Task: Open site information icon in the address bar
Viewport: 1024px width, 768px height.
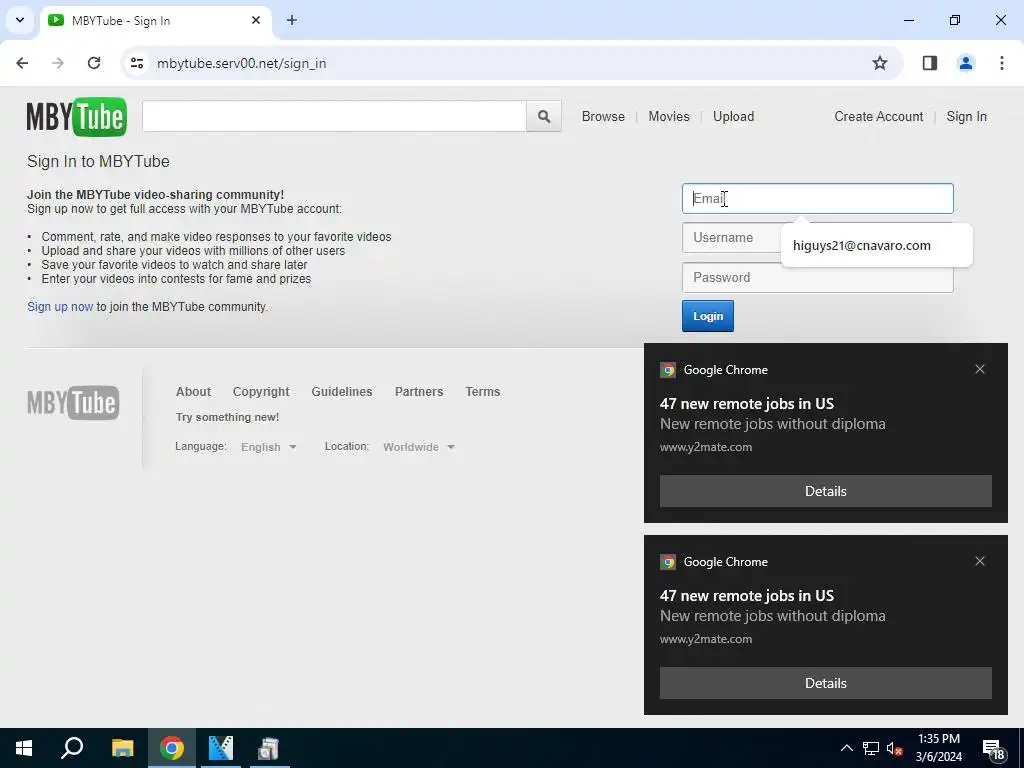Action: pos(136,63)
